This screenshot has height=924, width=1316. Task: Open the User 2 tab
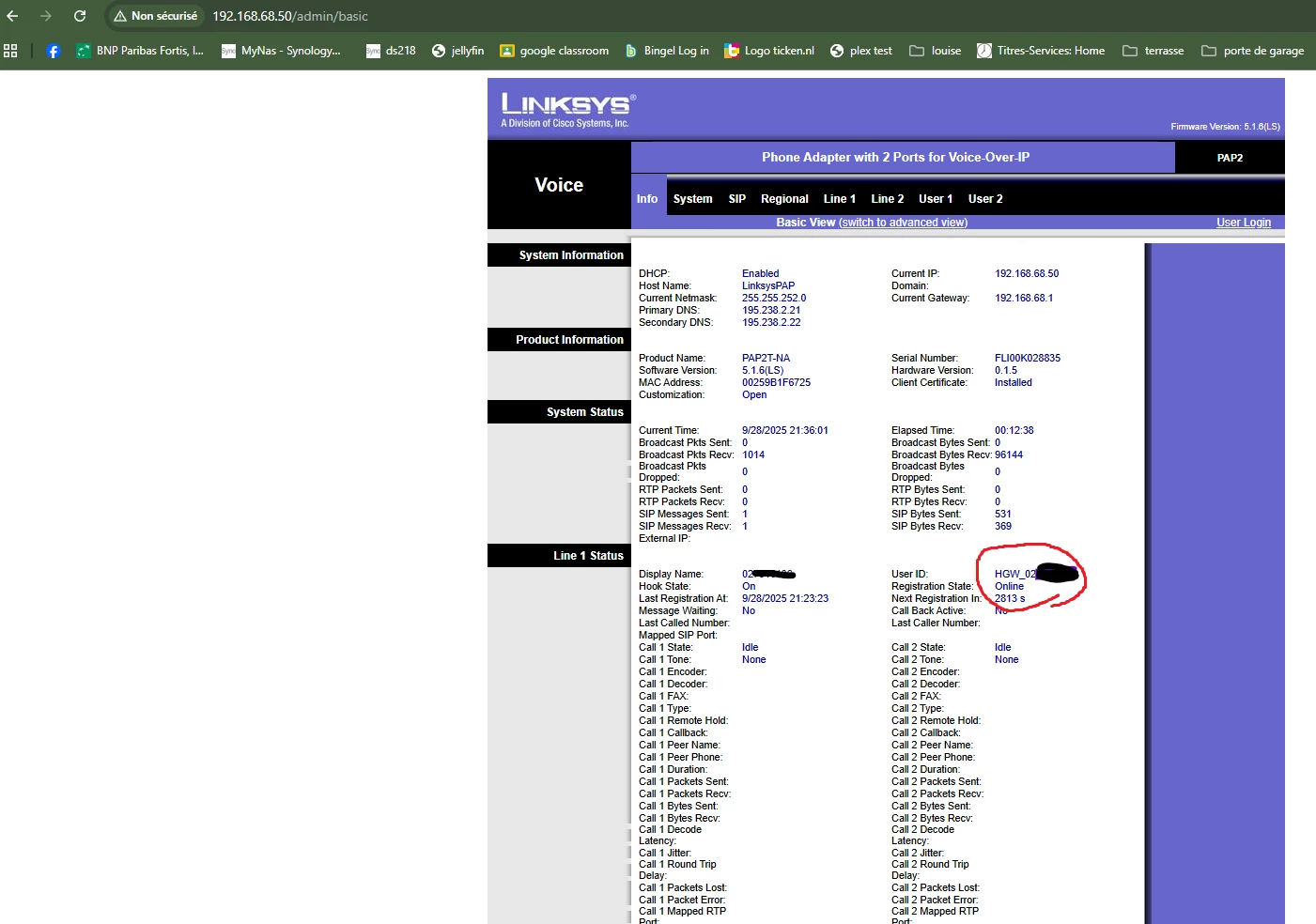pos(985,199)
